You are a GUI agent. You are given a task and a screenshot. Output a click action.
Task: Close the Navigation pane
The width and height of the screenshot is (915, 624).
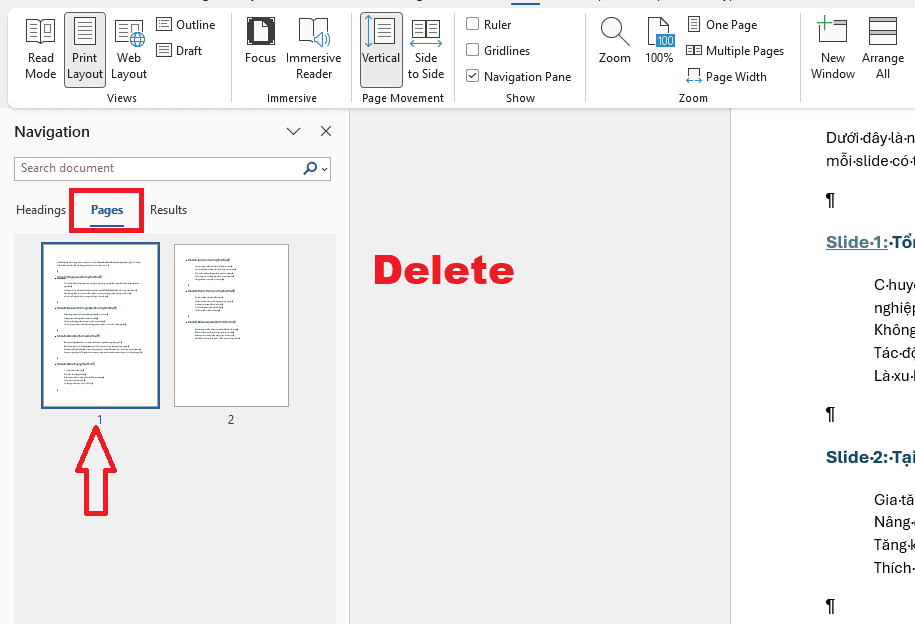tap(326, 131)
